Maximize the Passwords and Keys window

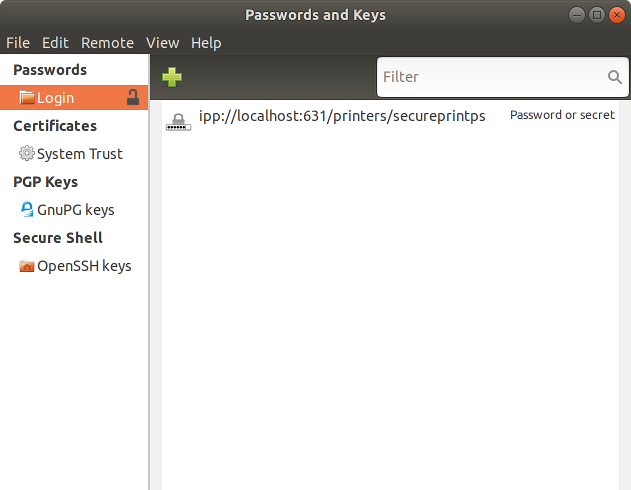click(x=597, y=15)
